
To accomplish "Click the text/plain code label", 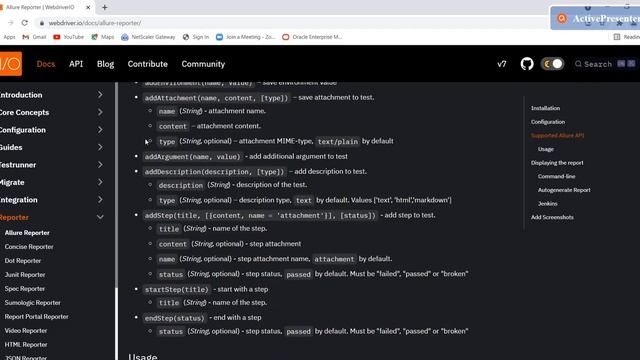I will 338,142.
